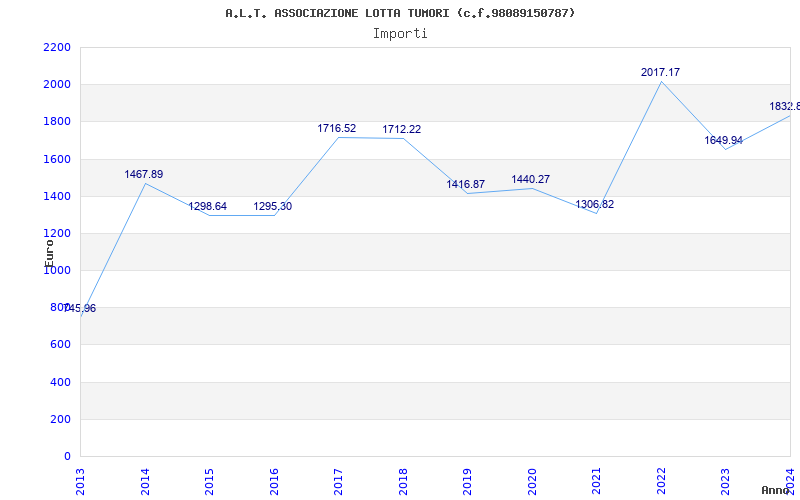Viewport: 800px width, 500px height.
Task: Click the 1800 y-axis tick label
Action: [x=57, y=122]
